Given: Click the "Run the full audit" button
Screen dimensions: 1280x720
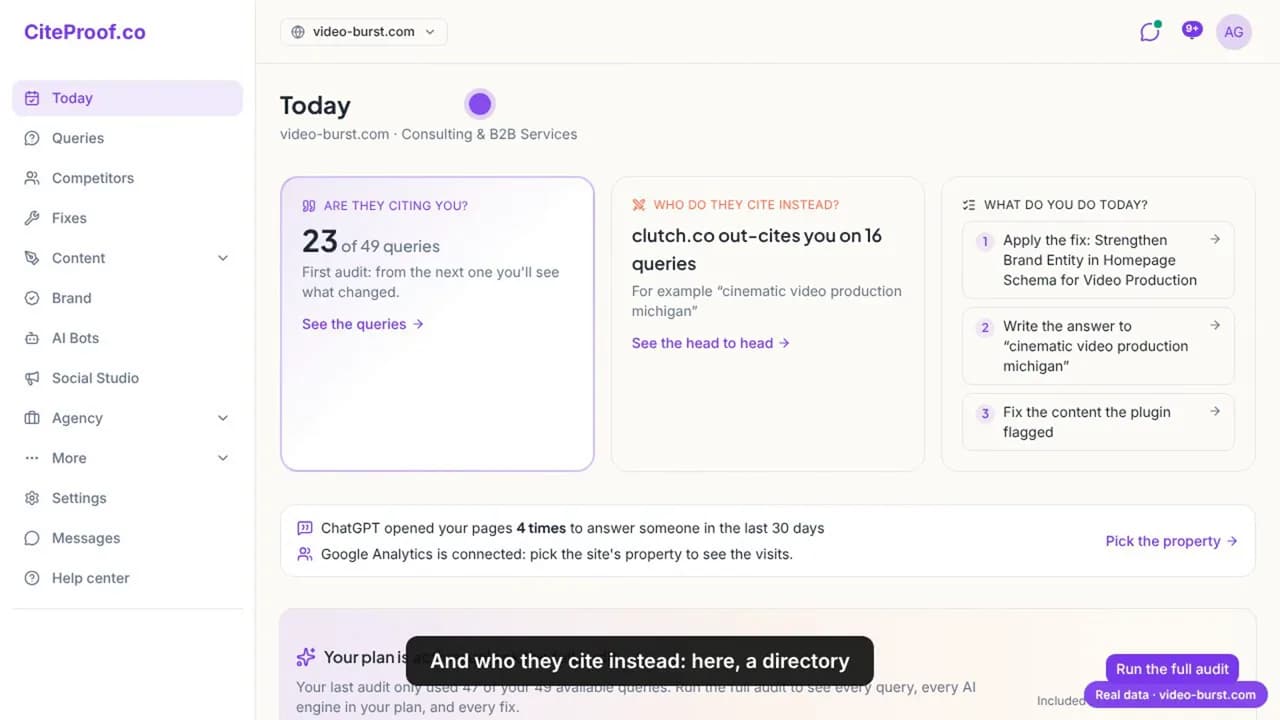Looking at the screenshot, I should click(1172, 669).
